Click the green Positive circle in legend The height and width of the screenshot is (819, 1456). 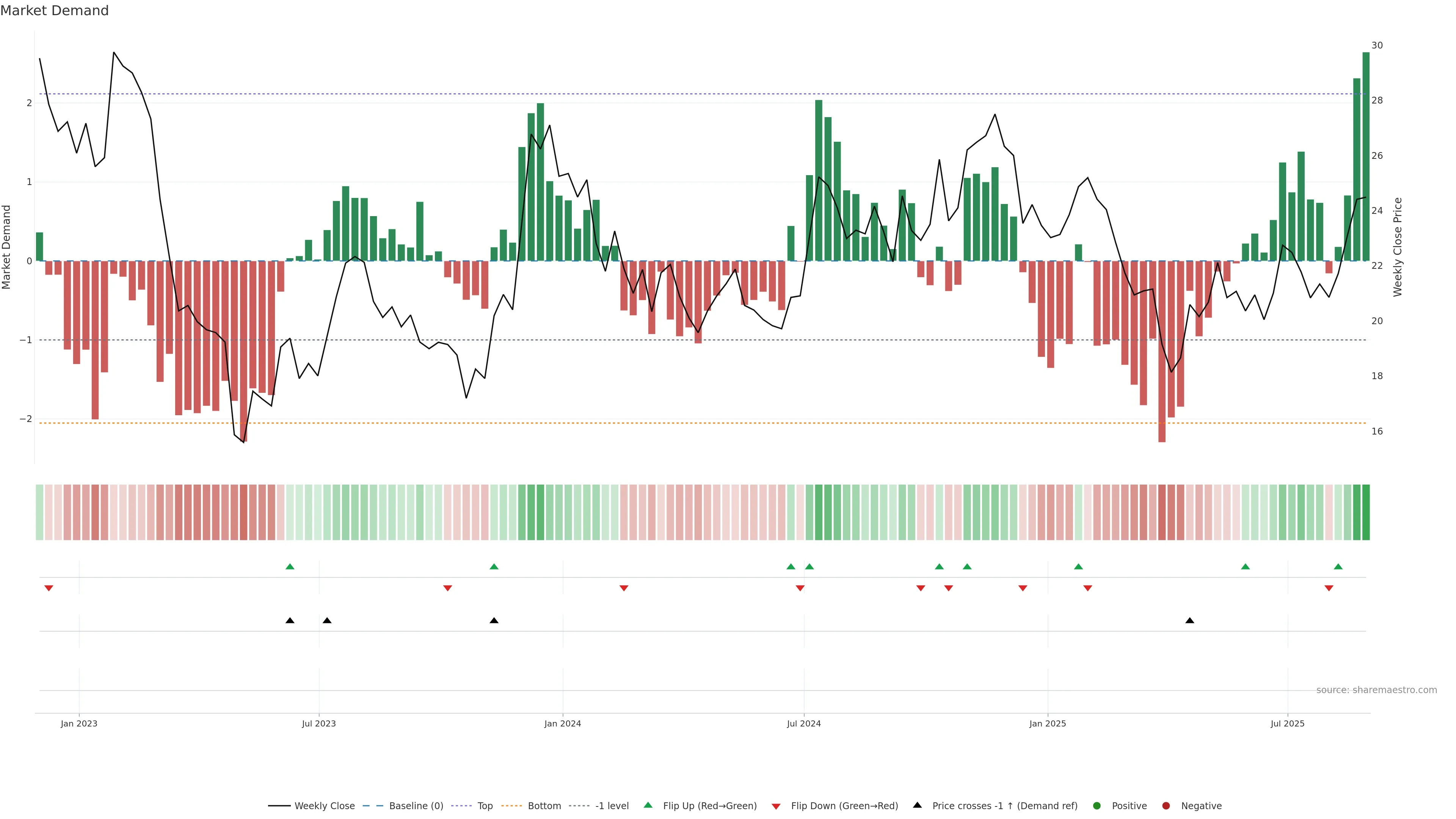pyautogui.click(x=1097, y=805)
